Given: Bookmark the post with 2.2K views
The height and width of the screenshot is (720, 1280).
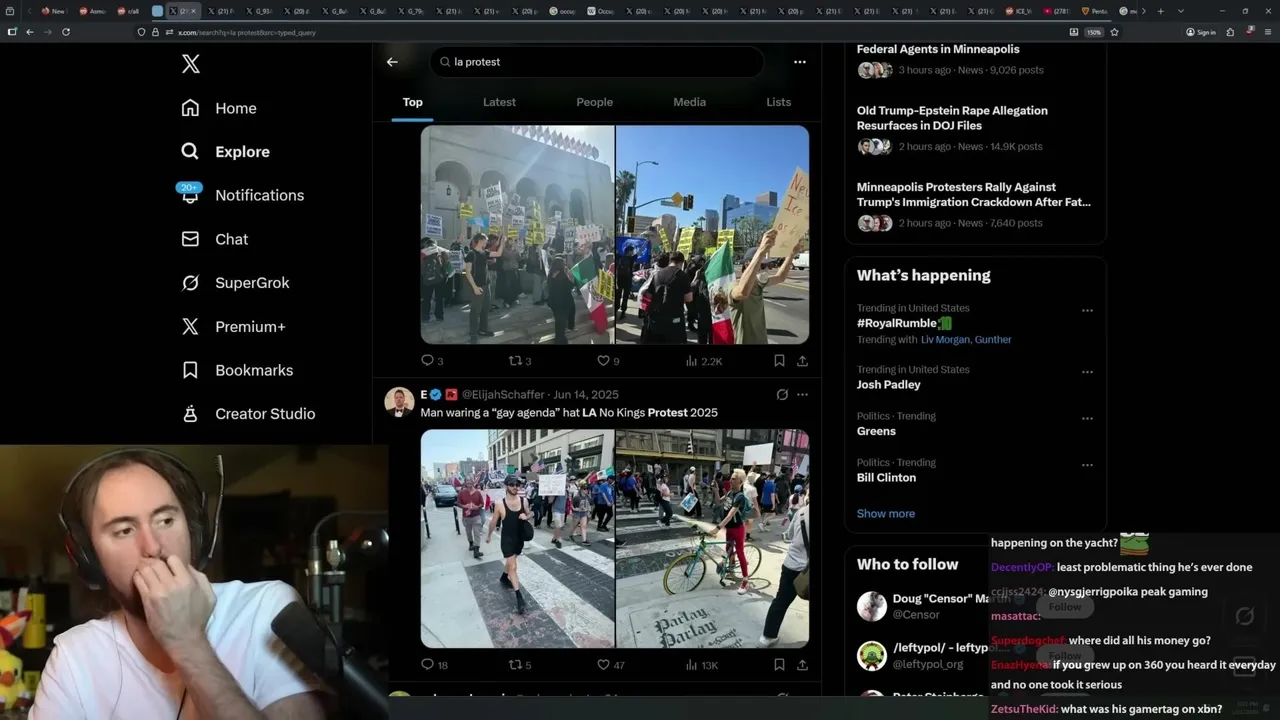Looking at the screenshot, I should pyautogui.click(x=779, y=361).
